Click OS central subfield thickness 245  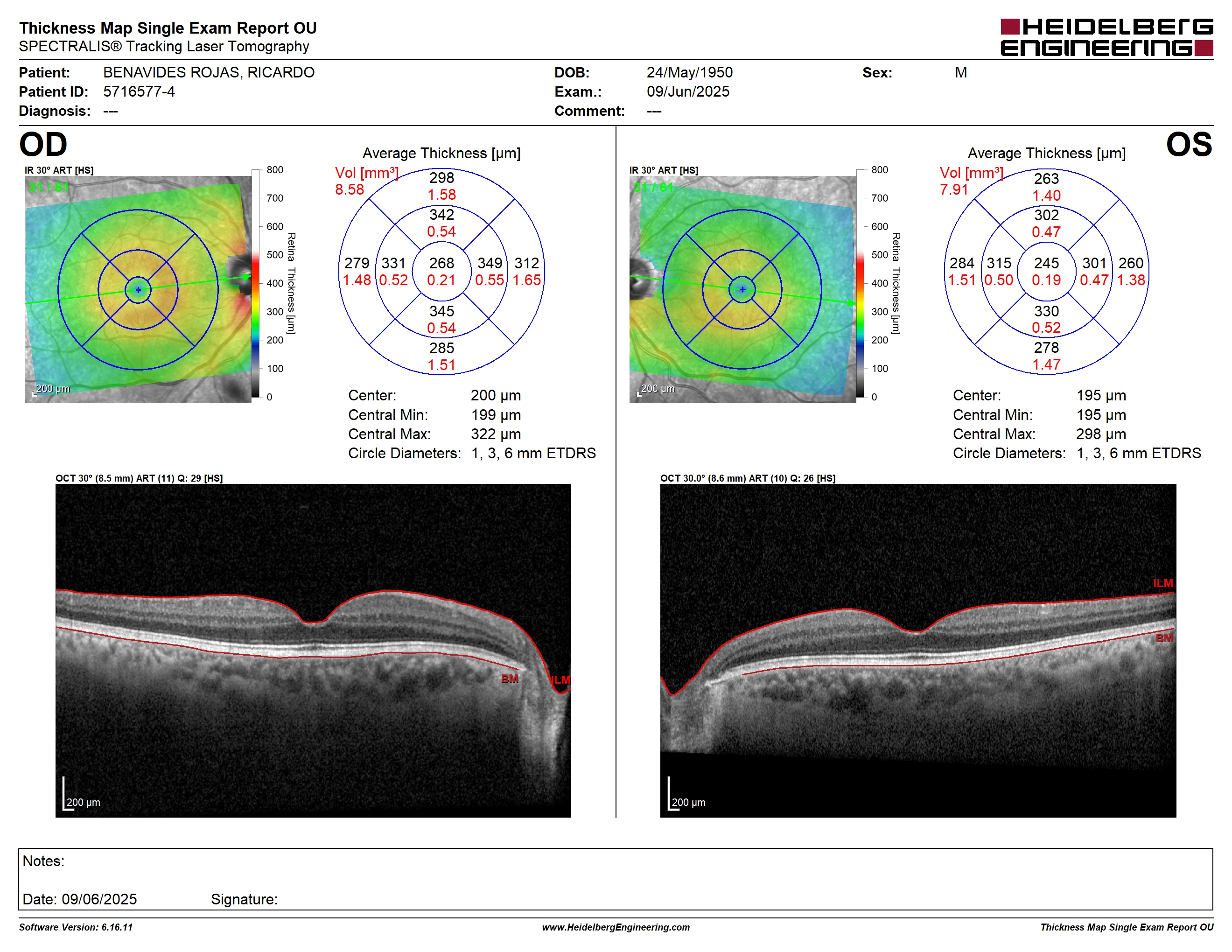pyautogui.click(x=1046, y=263)
